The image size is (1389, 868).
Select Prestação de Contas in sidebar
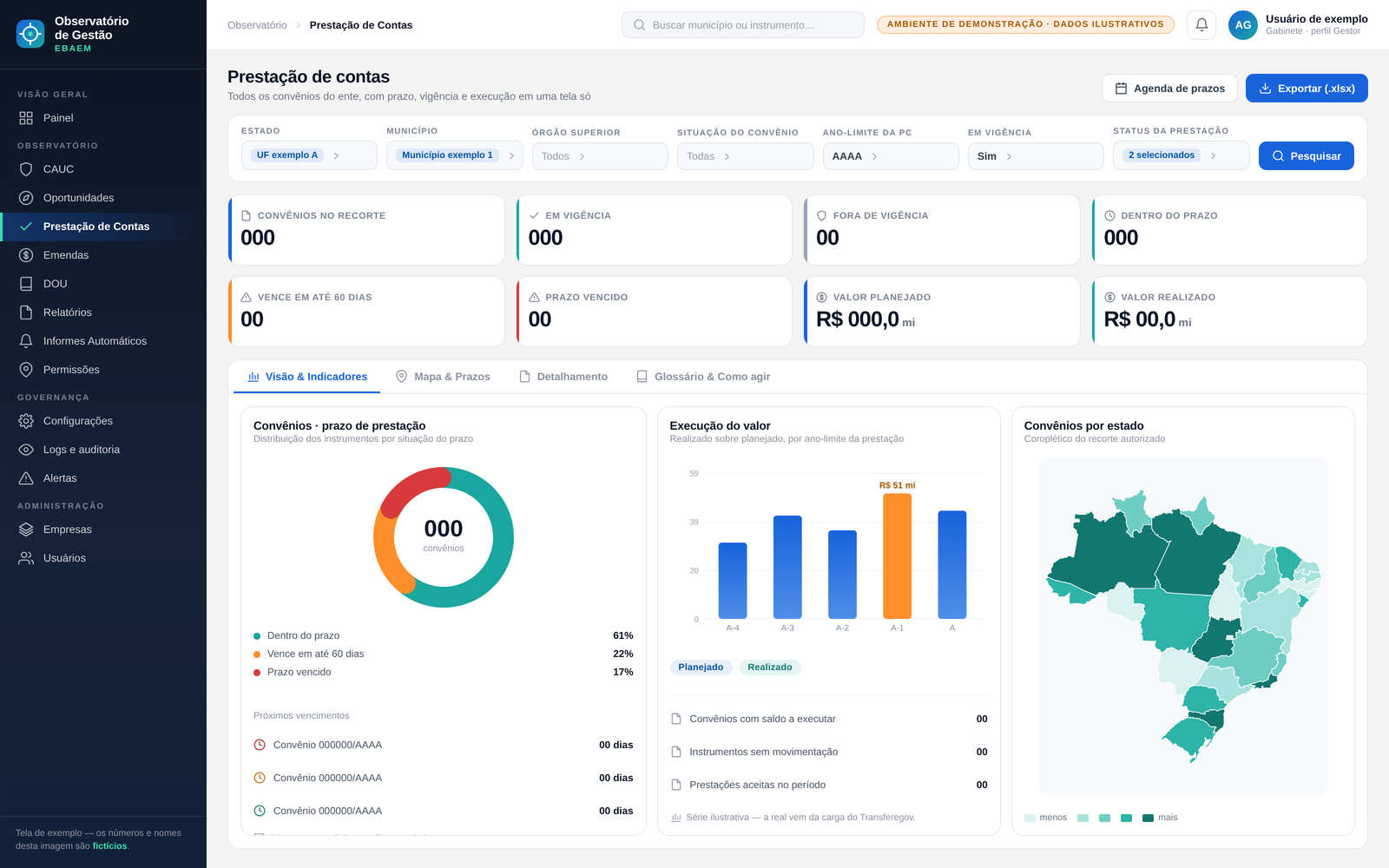[x=103, y=227]
